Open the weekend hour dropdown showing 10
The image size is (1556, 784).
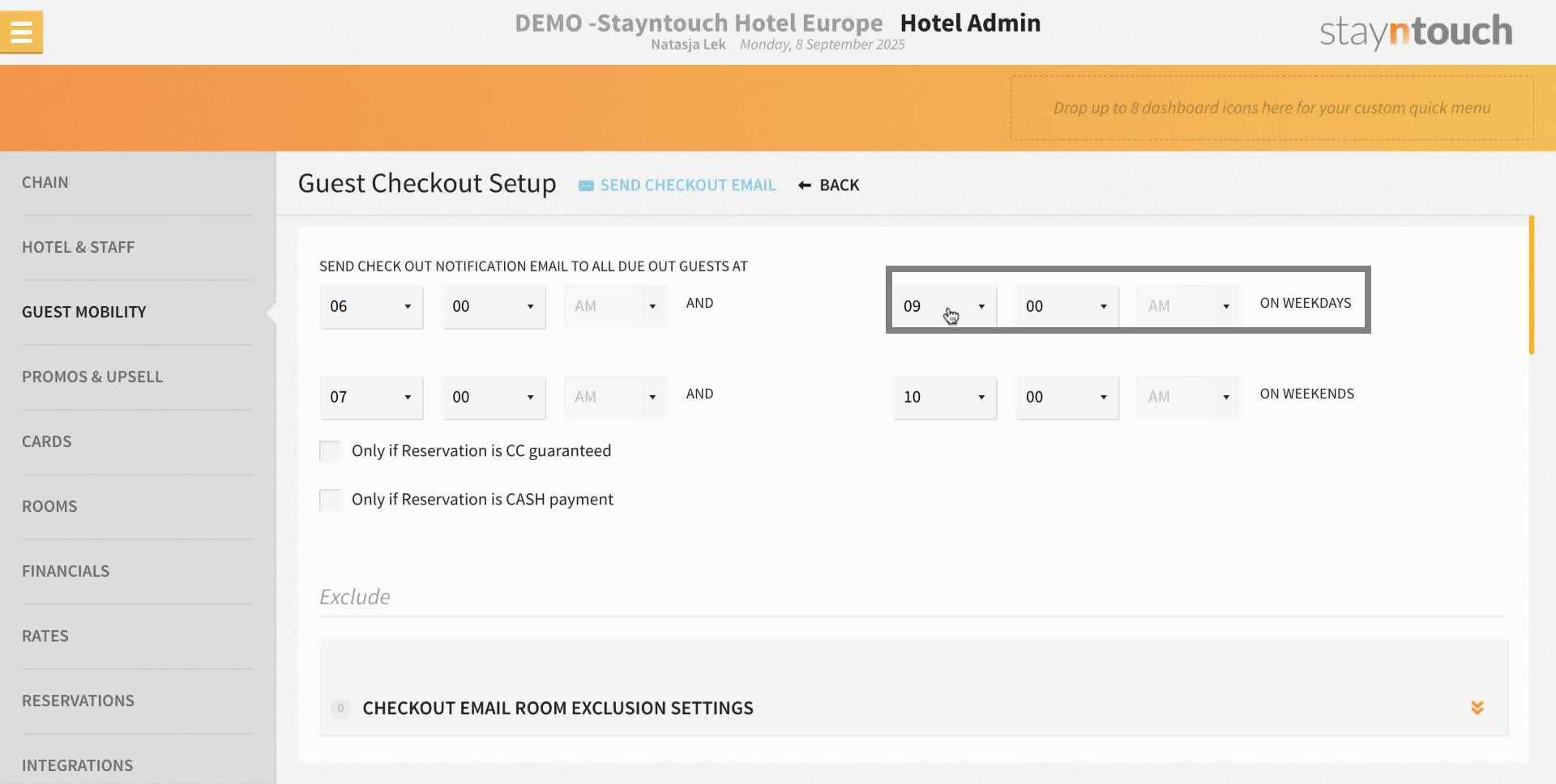(943, 397)
